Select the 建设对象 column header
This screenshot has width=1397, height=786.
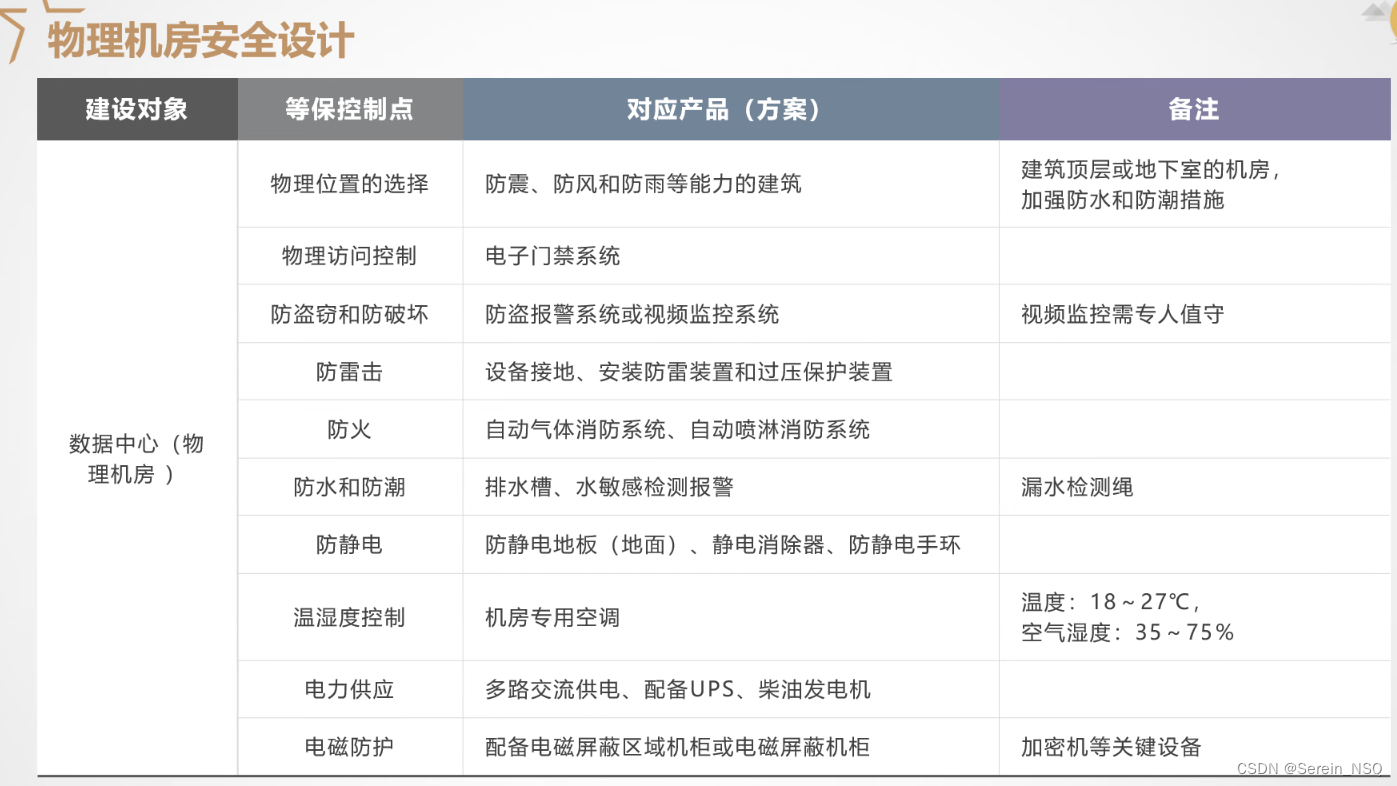[x=137, y=109]
